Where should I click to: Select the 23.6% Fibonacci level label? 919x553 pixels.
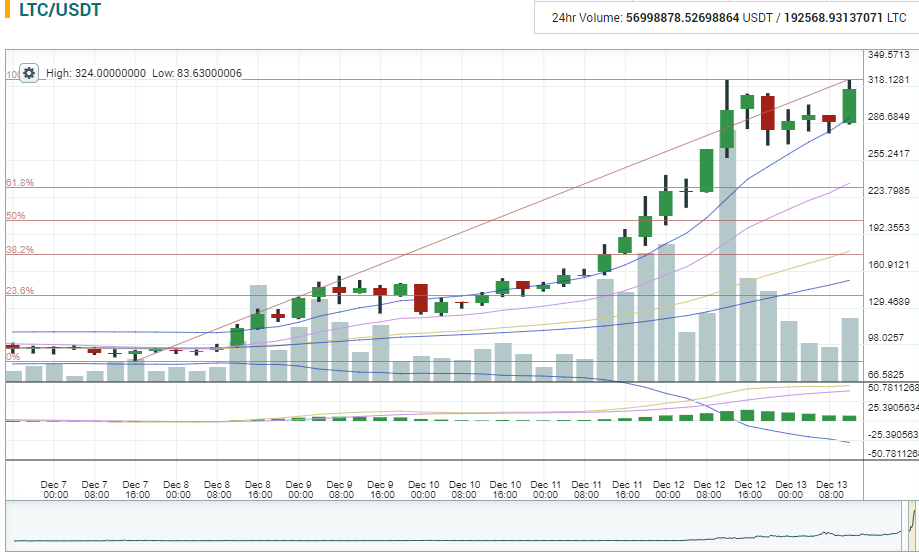pyautogui.click(x=21, y=291)
